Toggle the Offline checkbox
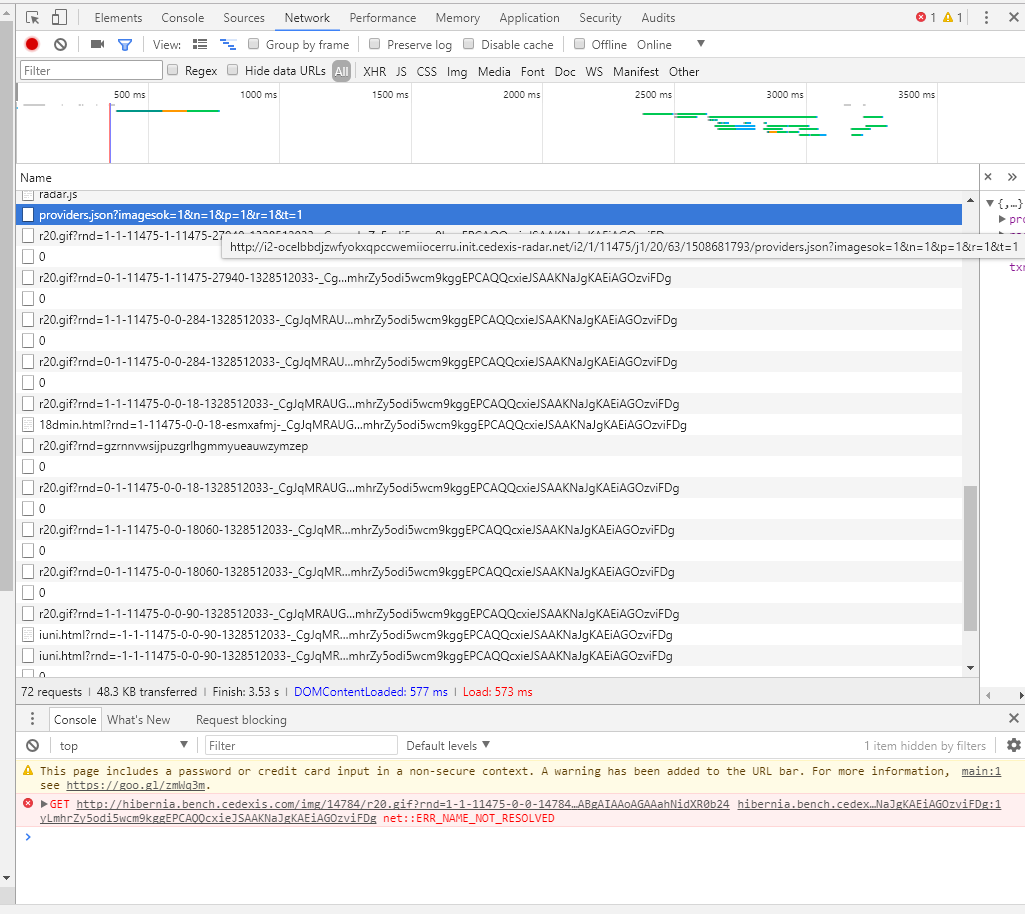 tap(579, 44)
